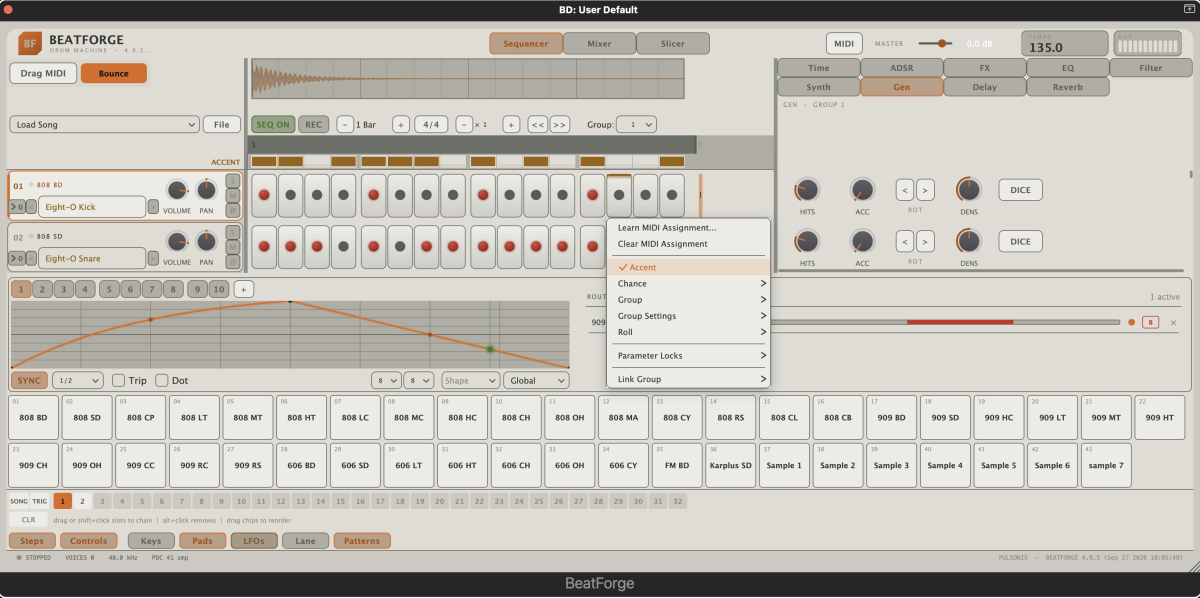Adjust the Master volume slider
The height and width of the screenshot is (598, 1200).
937,43
